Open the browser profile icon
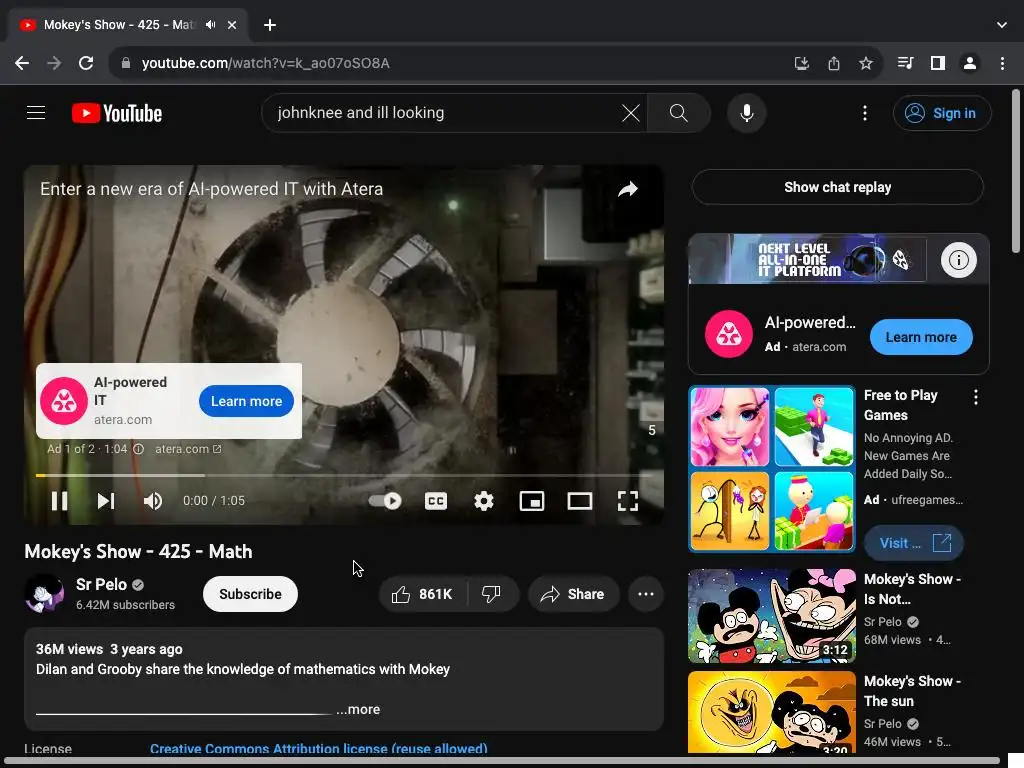The height and width of the screenshot is (768, 1024). (x=970, y=63)
